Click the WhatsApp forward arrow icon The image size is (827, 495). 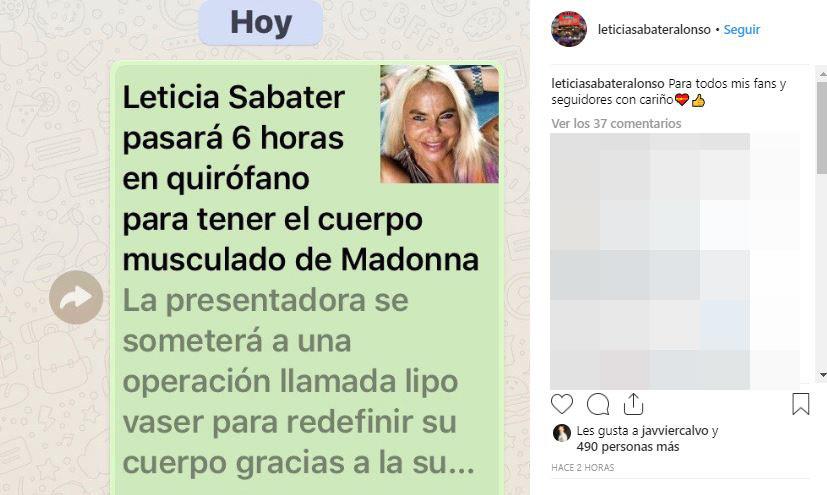point(76,297)
